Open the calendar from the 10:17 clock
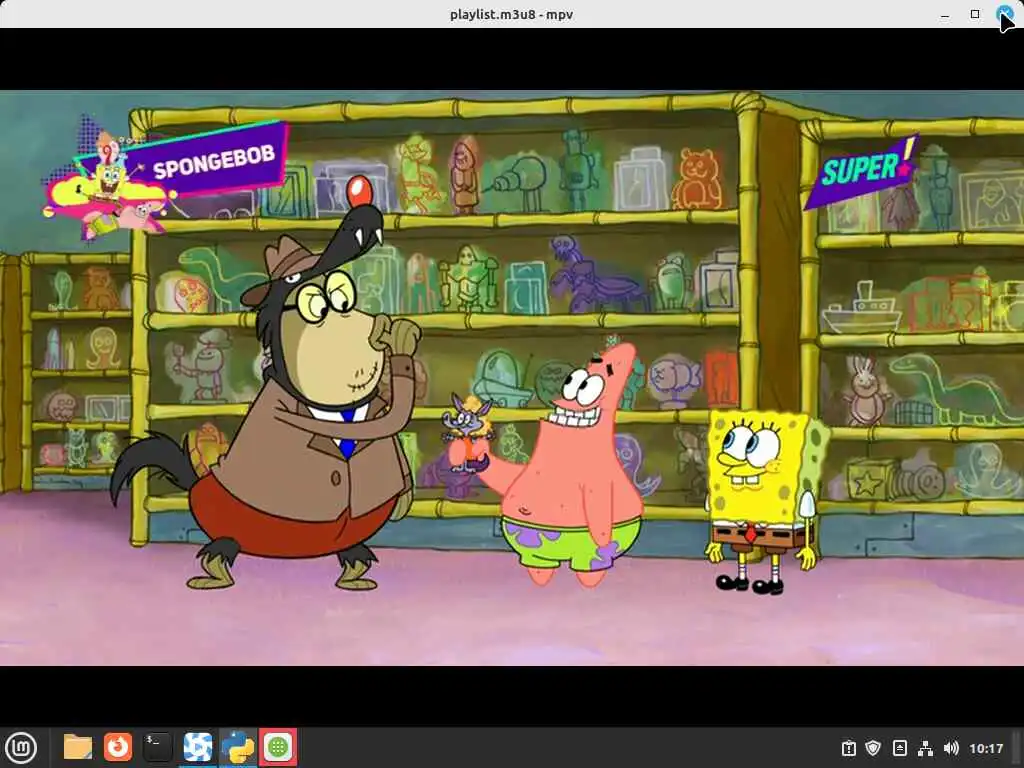 click(x=985, y=748)
